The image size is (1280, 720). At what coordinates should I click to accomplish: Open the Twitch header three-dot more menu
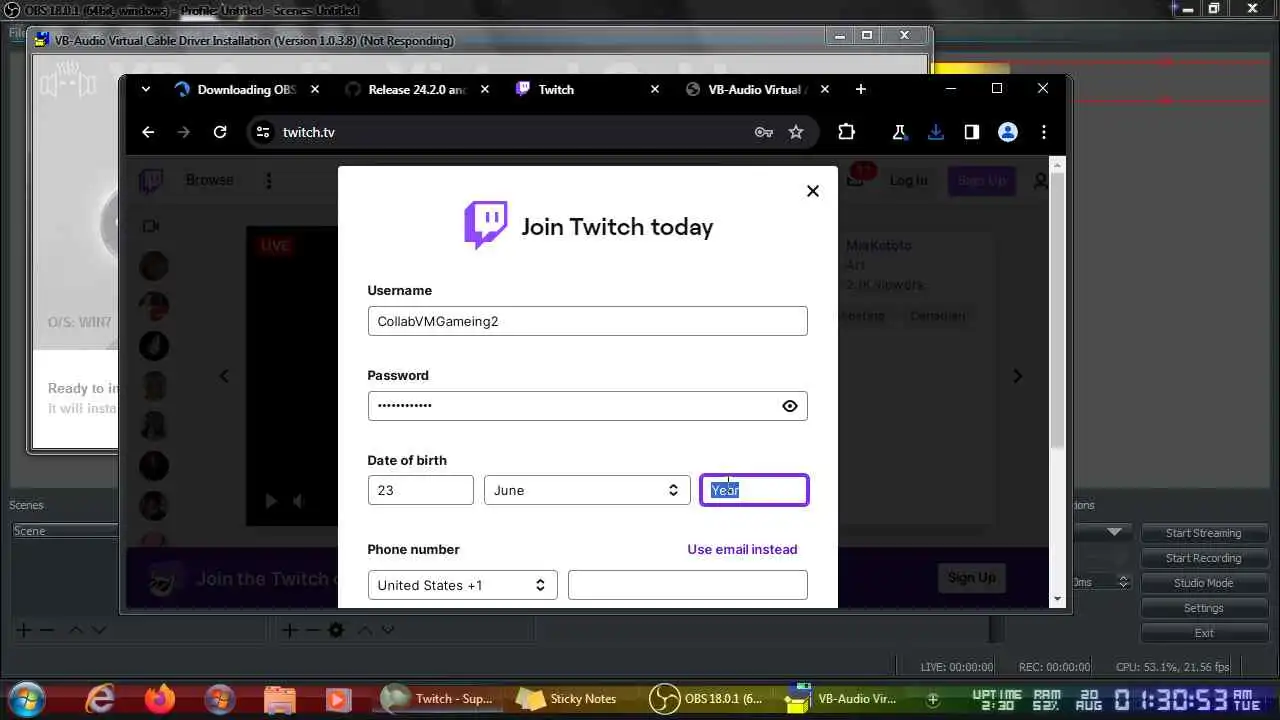[268, 181]
